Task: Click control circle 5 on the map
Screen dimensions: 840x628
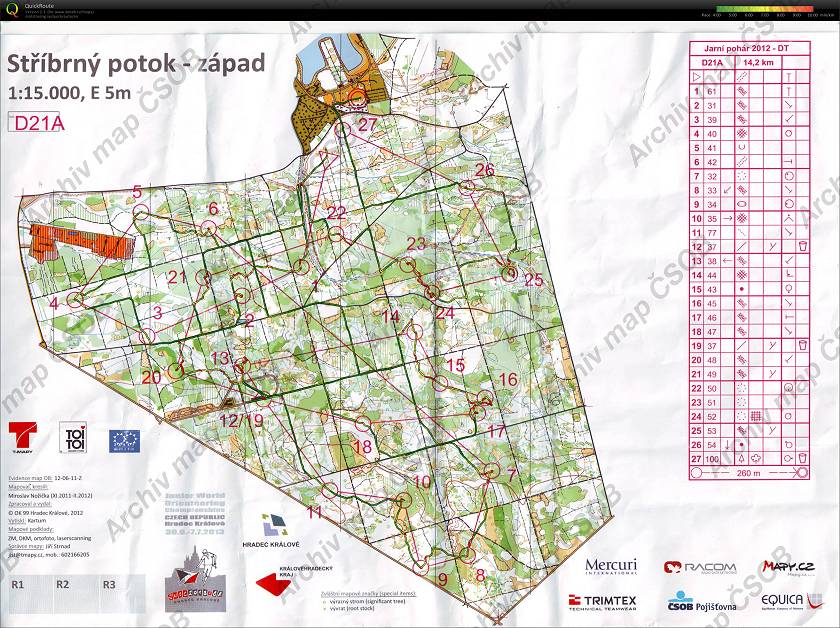Action: 140,211
